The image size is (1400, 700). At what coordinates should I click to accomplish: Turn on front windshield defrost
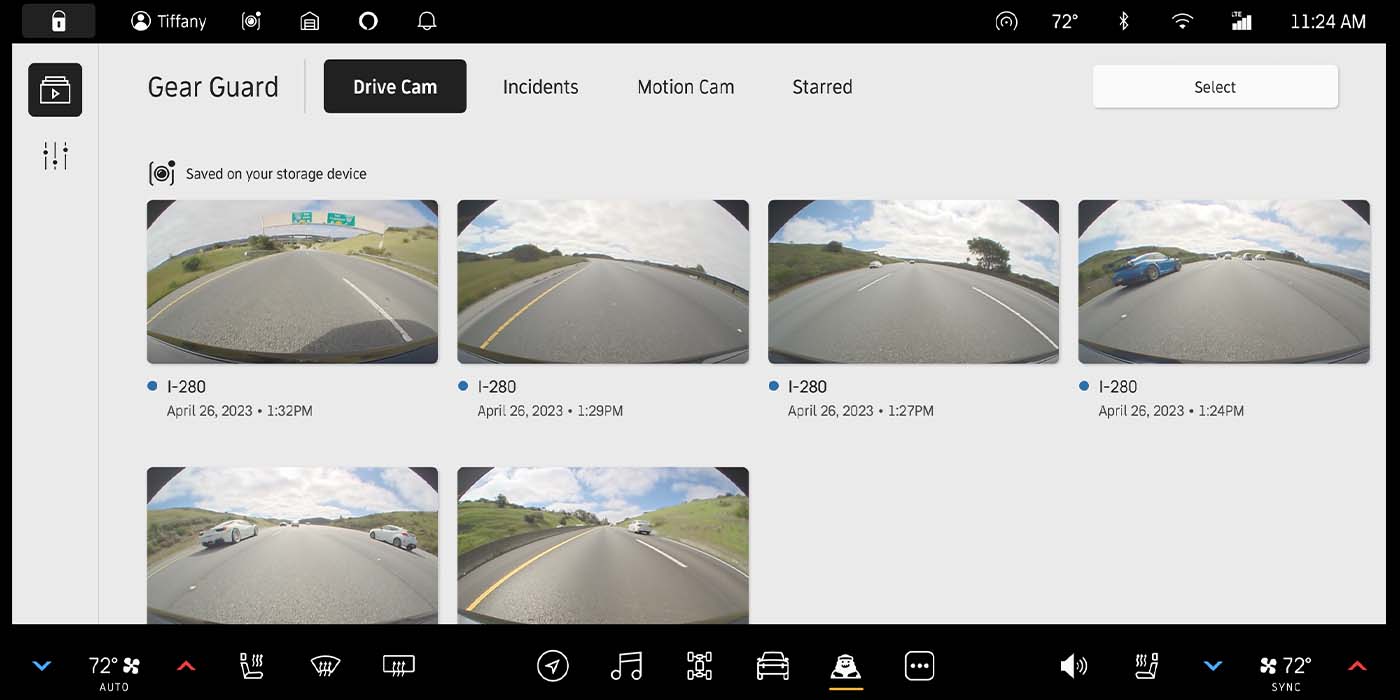tap(323, 665)
